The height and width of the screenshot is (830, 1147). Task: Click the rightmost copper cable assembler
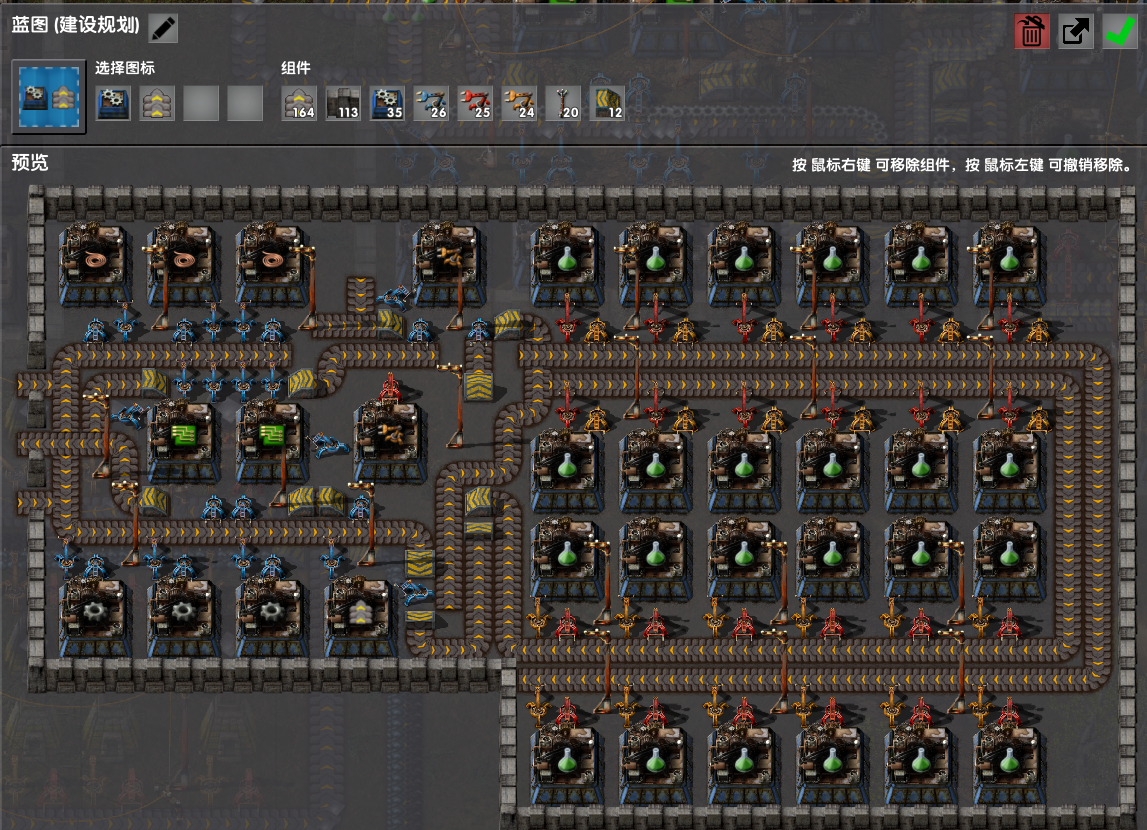272,264
